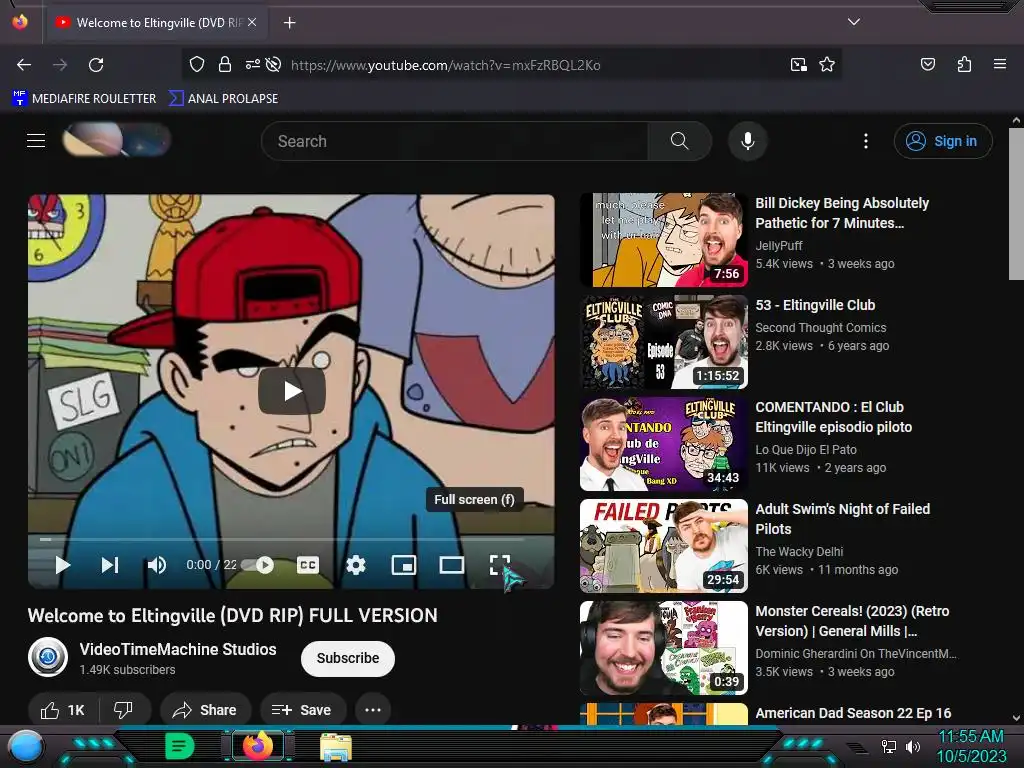
Task: Open Bill Dickey Being Absolutely Pathetic thumbnail
Action: pyautogui.click(x=664, y=240)
